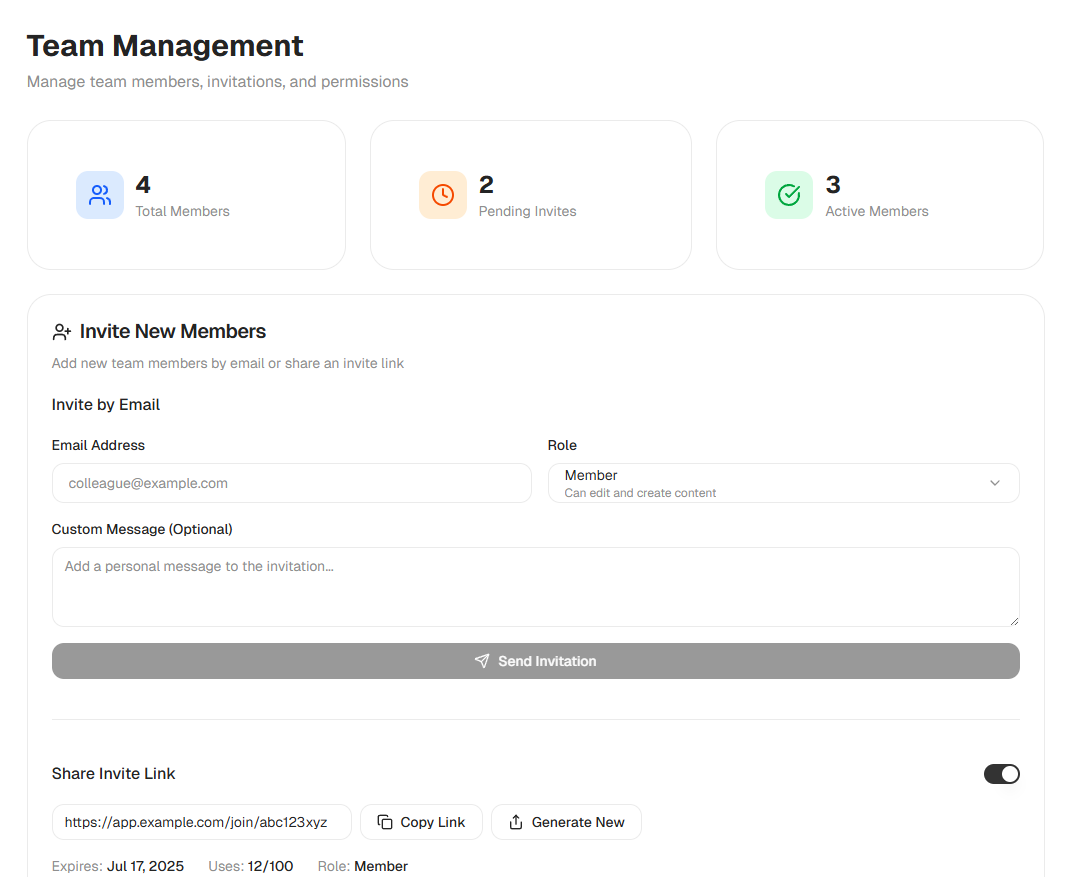
Task: Click the Generate New button
Action: 567,822
